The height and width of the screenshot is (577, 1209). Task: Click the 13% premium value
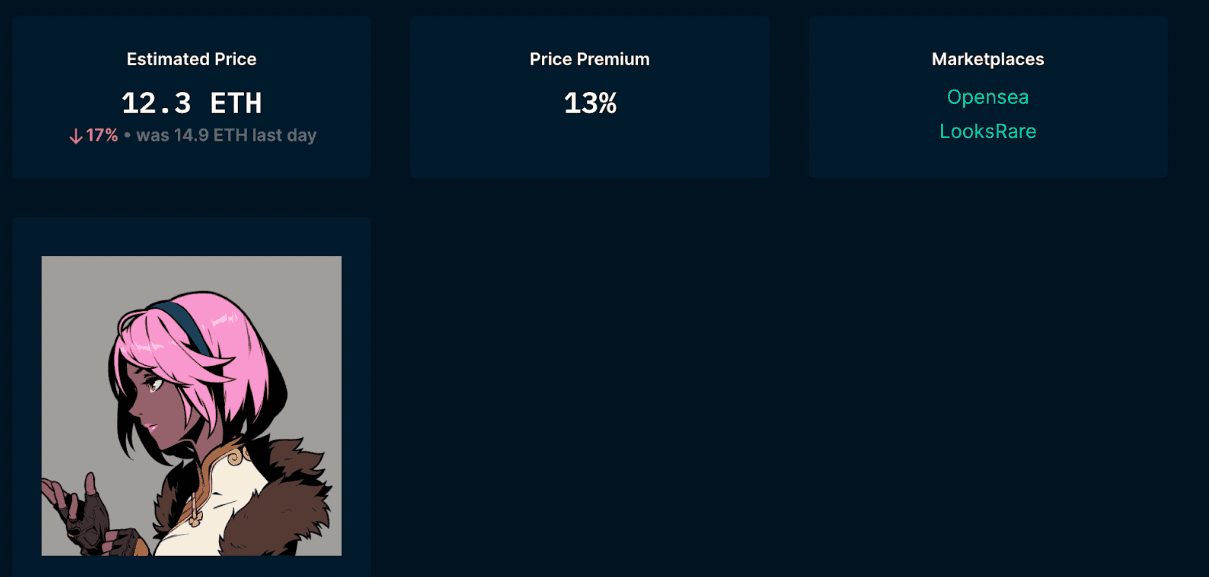tap(589, 103)
